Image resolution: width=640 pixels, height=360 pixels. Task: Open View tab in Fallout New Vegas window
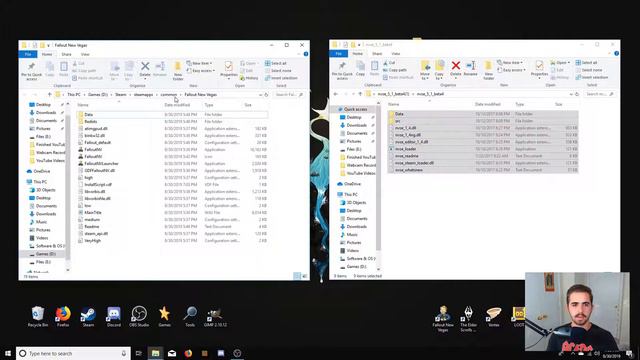tap(85, 54)
